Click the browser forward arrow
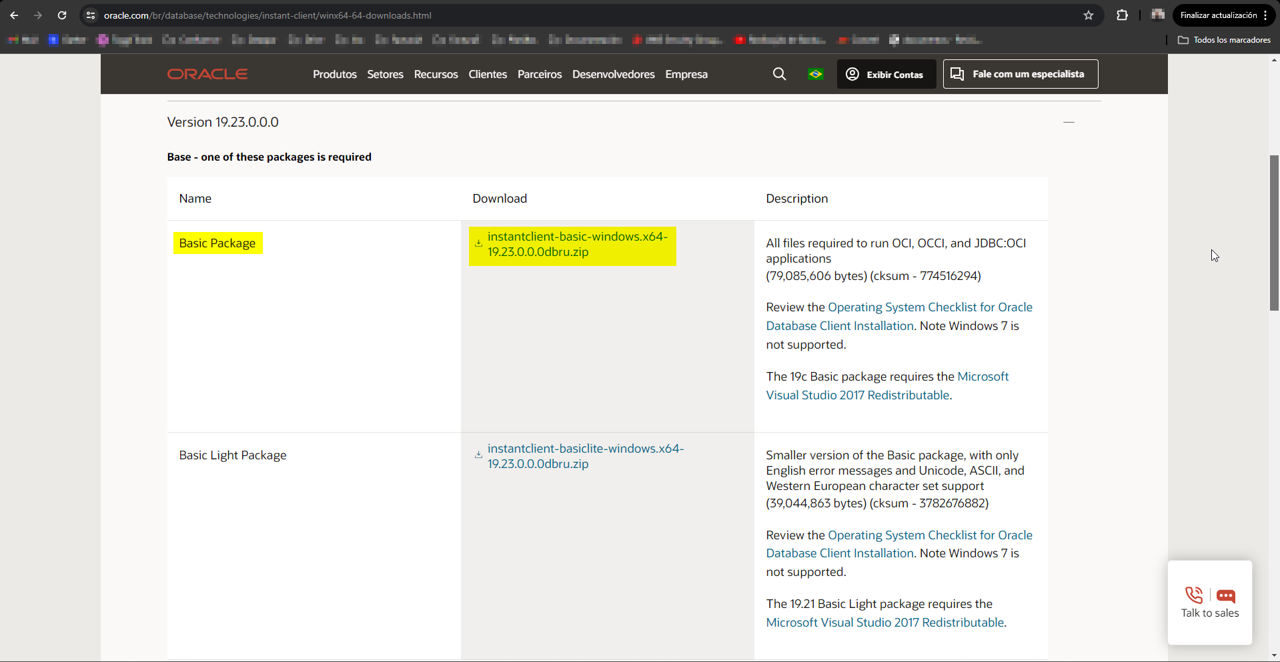 click(38, 15)
